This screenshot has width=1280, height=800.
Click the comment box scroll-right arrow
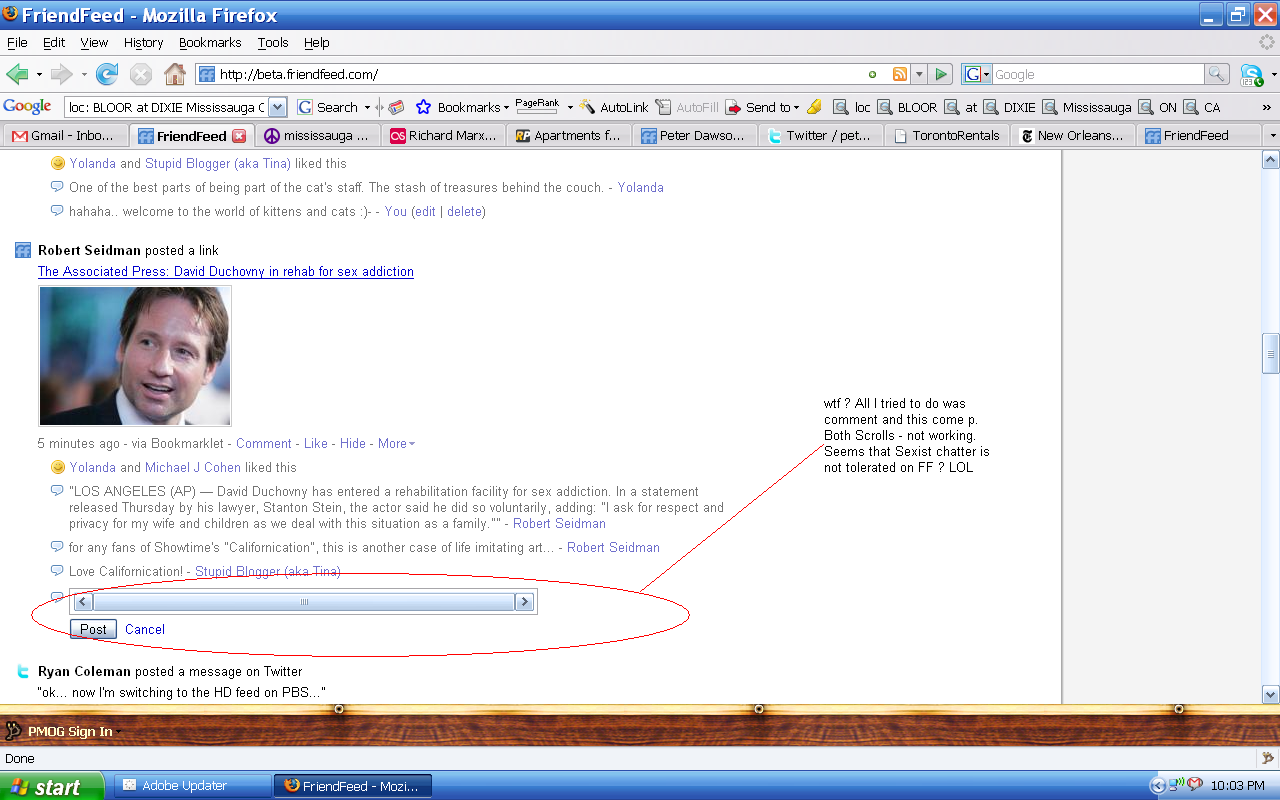coord(524,602)
